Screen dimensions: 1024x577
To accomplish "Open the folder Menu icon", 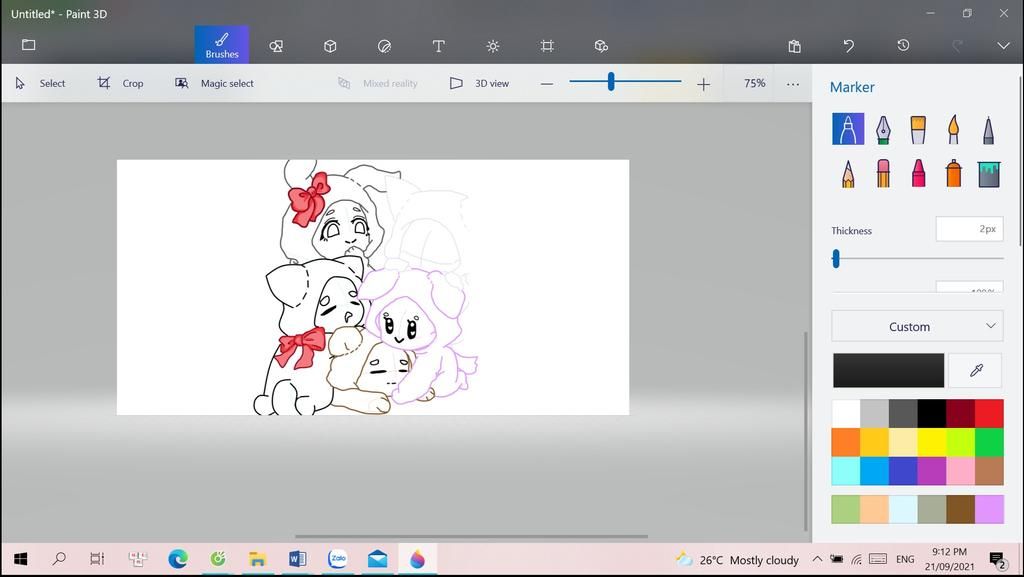I will point(28,45).
